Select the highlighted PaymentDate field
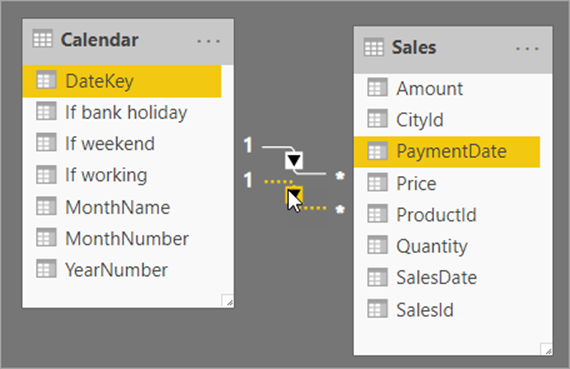 447,152
